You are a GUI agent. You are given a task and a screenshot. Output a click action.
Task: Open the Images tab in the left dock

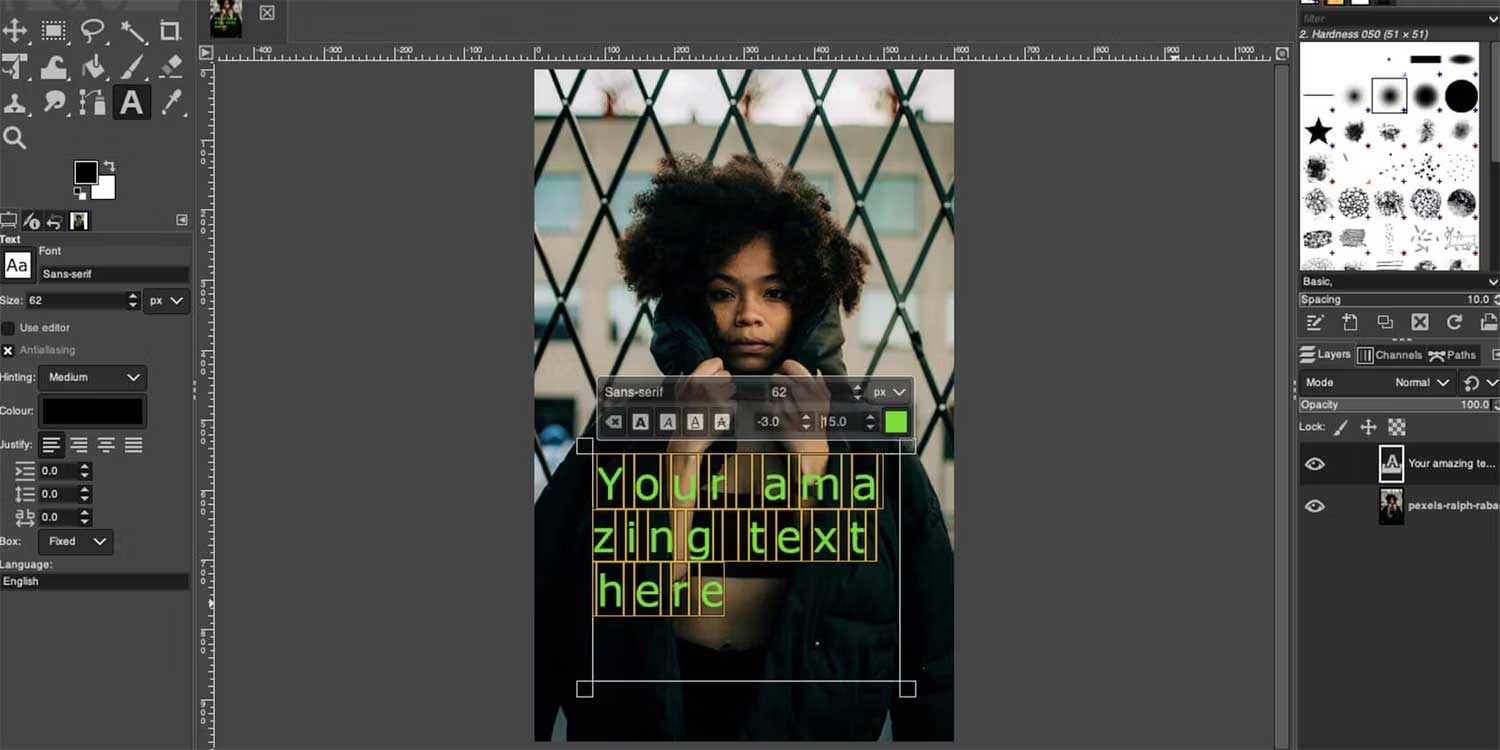pyautogui.click(x=79, y=221)
